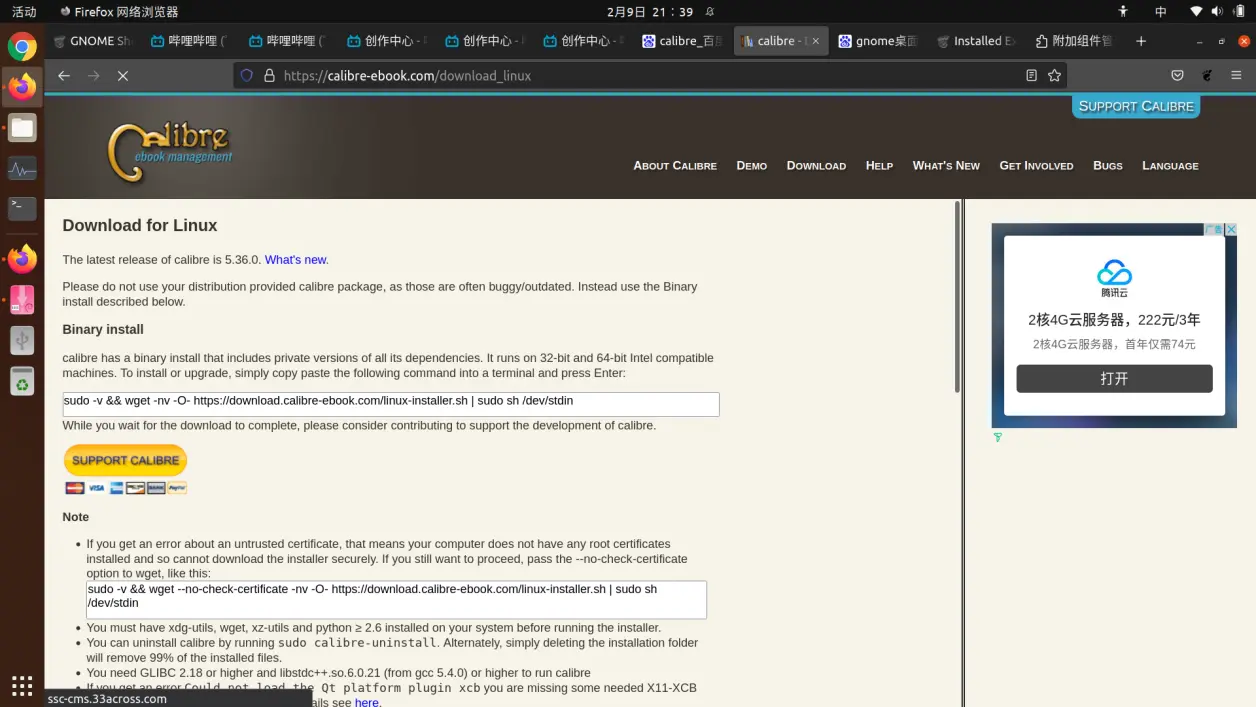Click the tracking protection shield icon
The height and width of the screenshot is (707, 1256).
point(247,75)
